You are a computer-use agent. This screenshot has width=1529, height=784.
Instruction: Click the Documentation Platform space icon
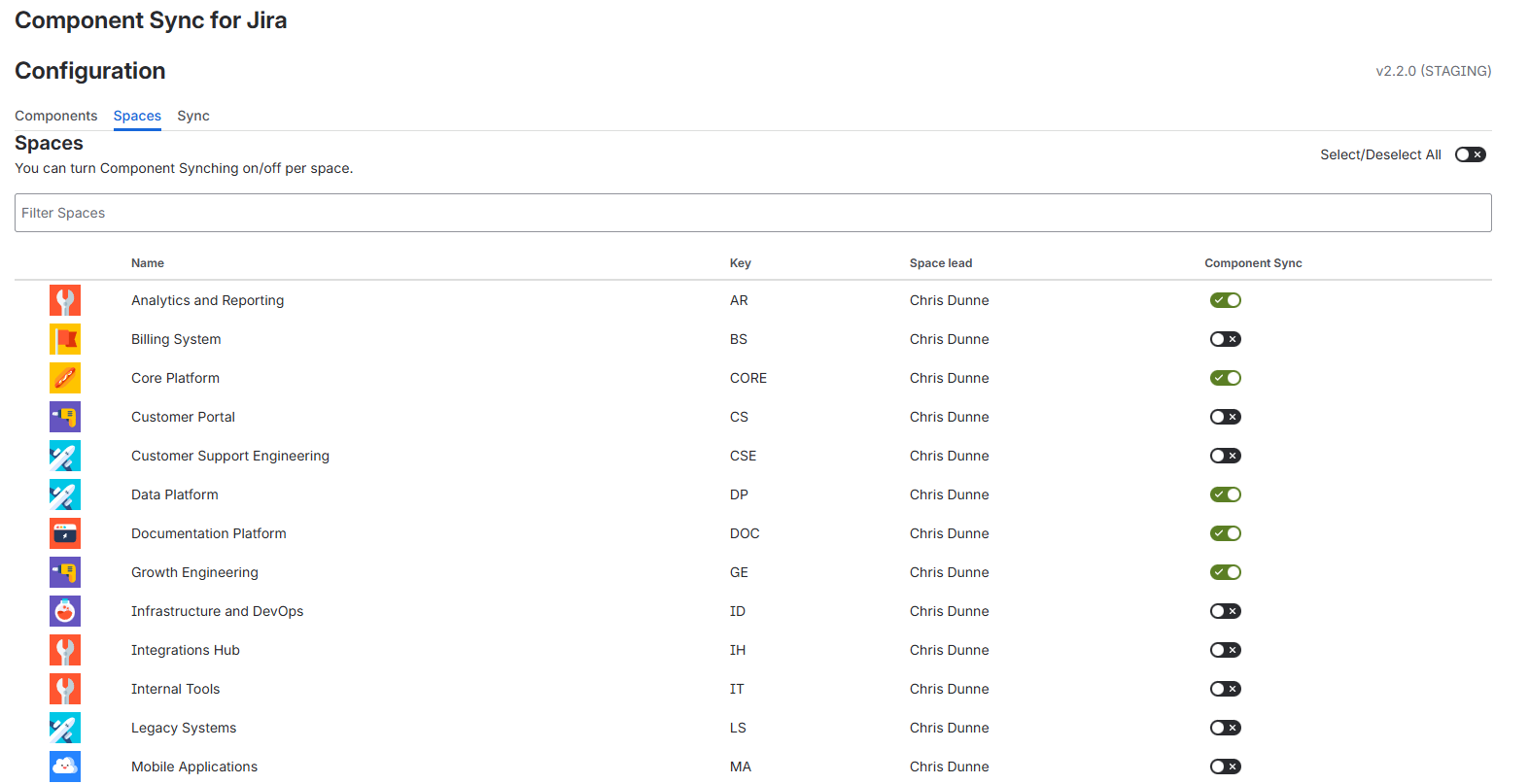click(x=65, y=533)
